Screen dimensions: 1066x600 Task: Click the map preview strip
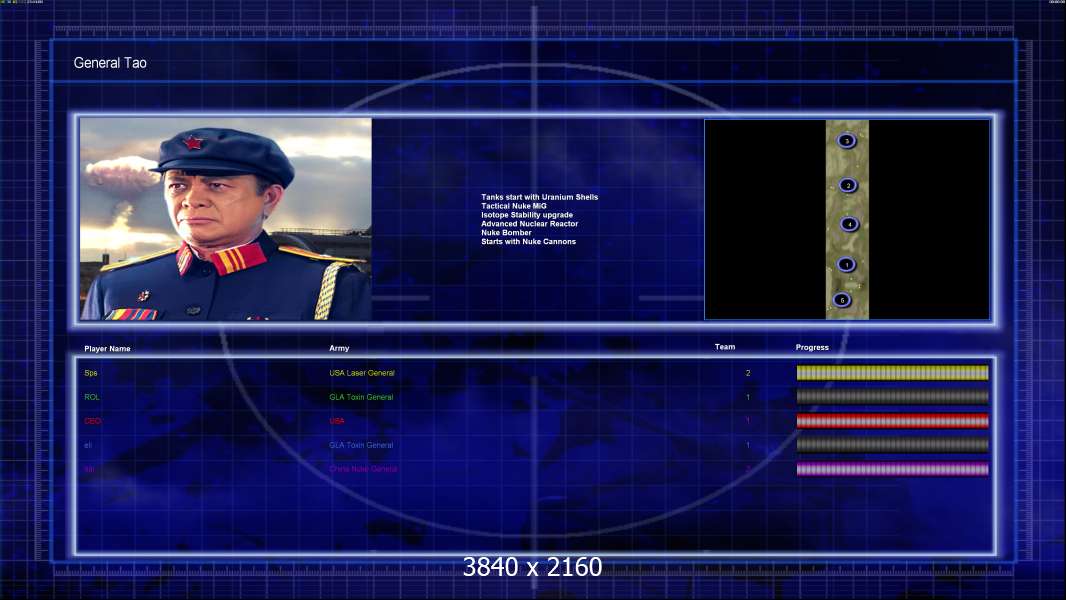pyautogui.click(x=847, y=219)
